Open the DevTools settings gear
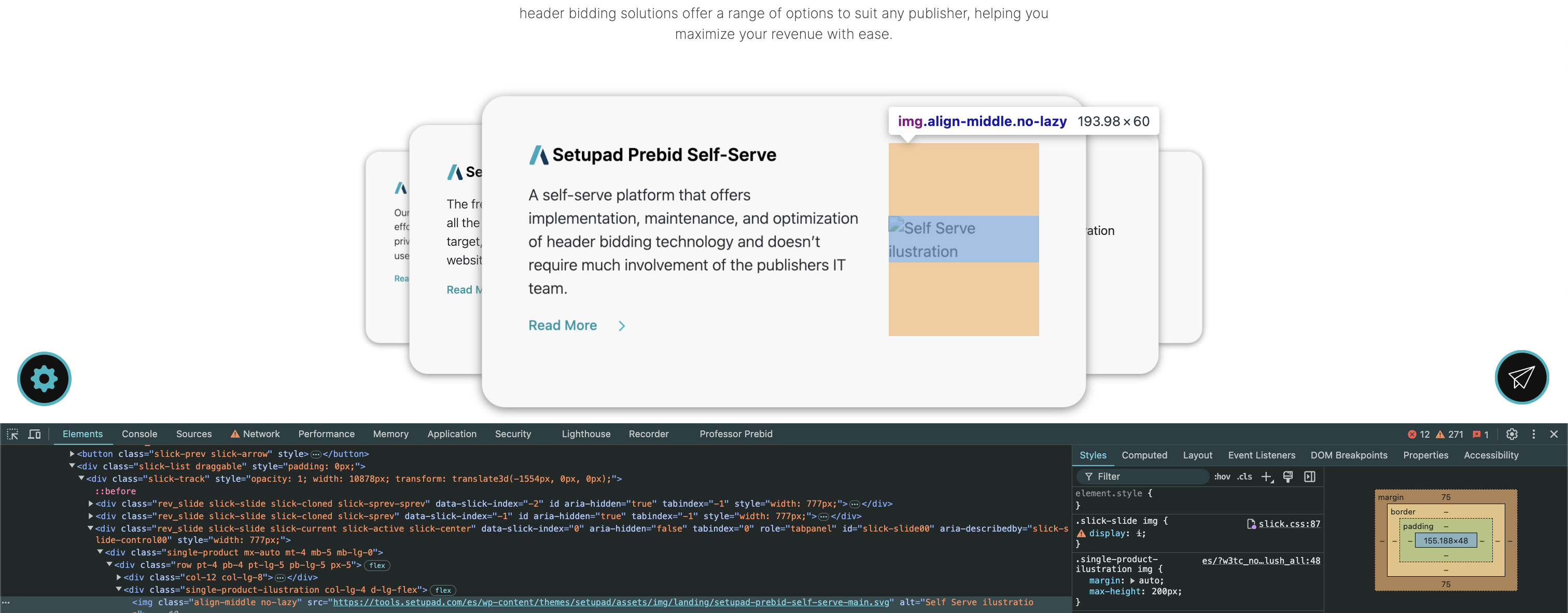 tap(1511, 434)
